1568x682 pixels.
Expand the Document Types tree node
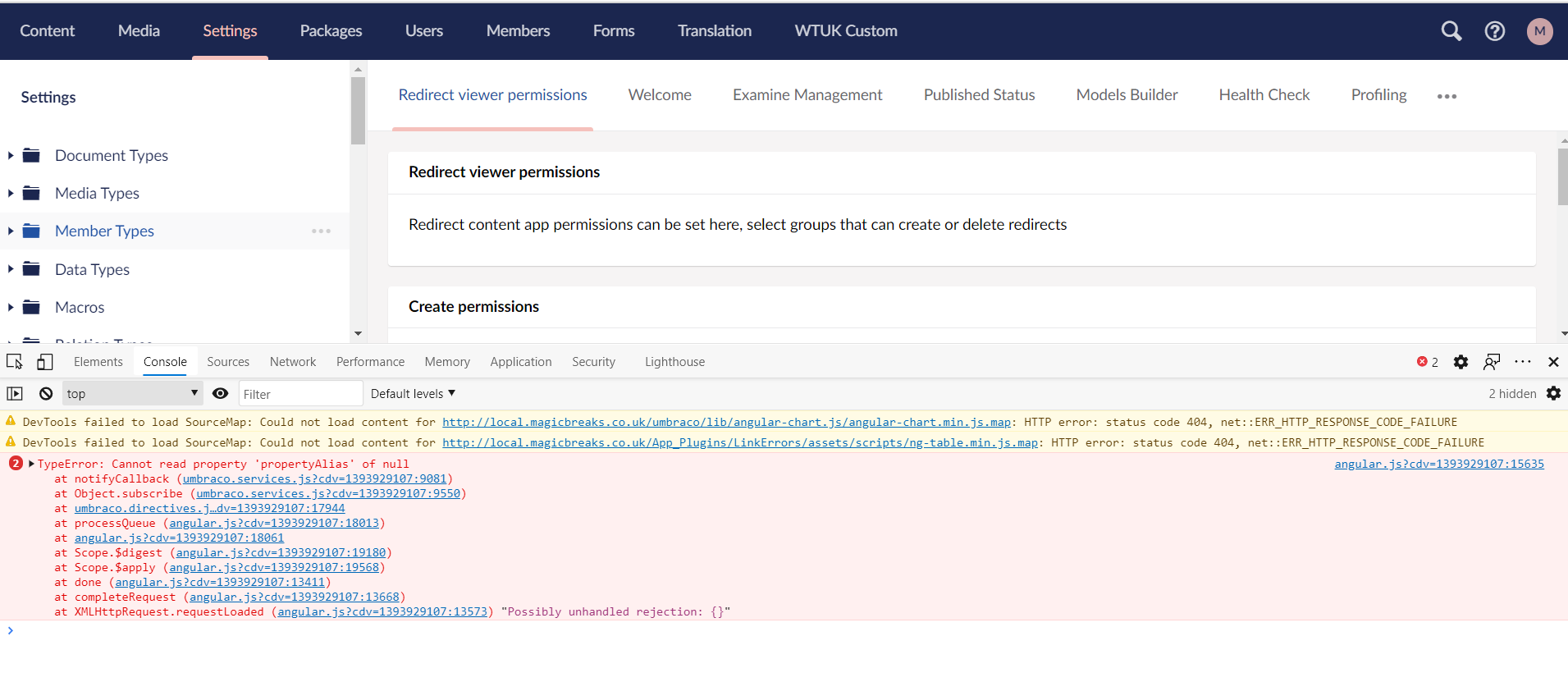11,156
